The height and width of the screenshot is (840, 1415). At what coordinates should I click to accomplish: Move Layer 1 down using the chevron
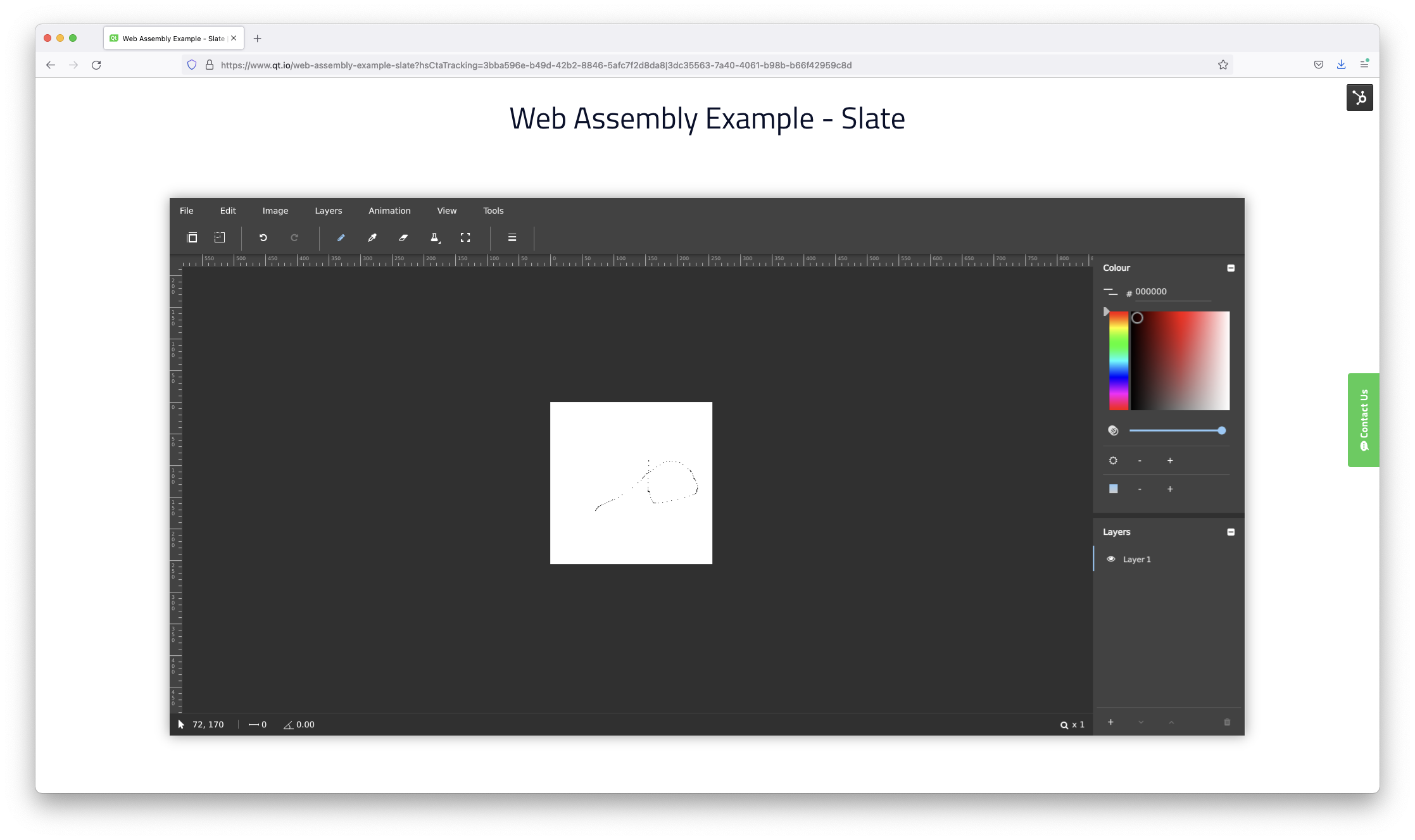(x=1141, y=722)
